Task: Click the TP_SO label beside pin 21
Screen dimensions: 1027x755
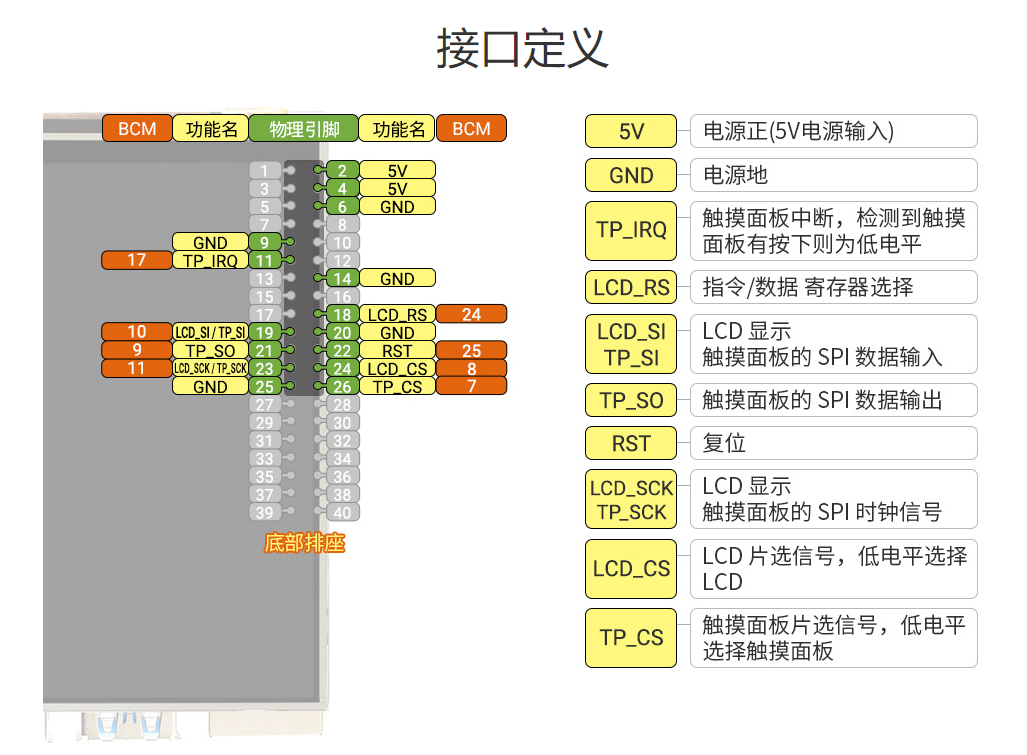Action: click(x=210, y=350)
